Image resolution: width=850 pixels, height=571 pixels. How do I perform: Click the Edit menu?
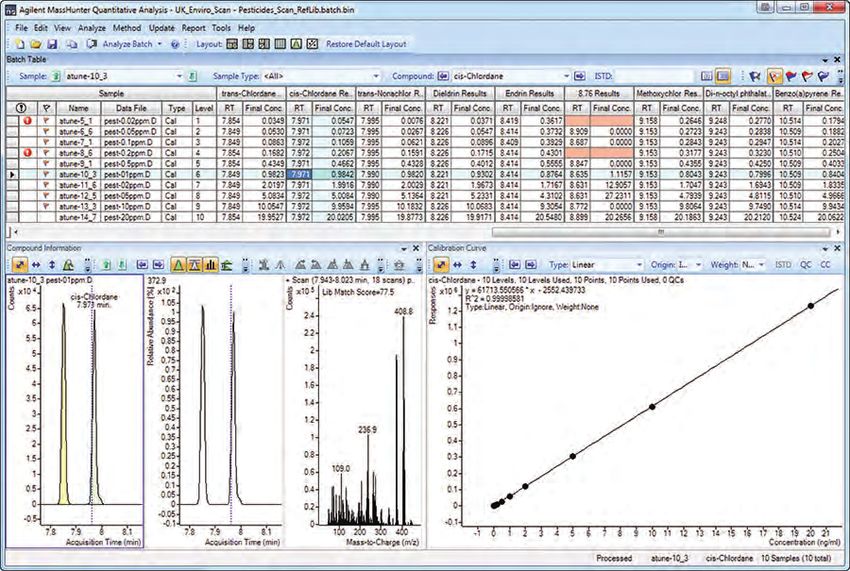[41, 28]
